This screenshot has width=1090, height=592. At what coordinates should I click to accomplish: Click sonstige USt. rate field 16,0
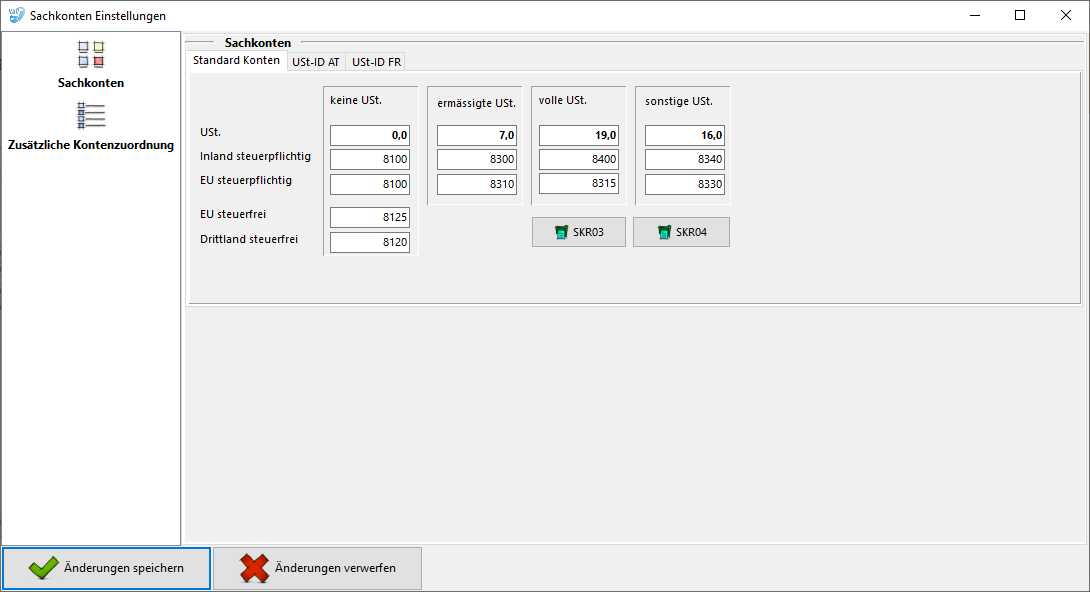[x=684, y=135]
